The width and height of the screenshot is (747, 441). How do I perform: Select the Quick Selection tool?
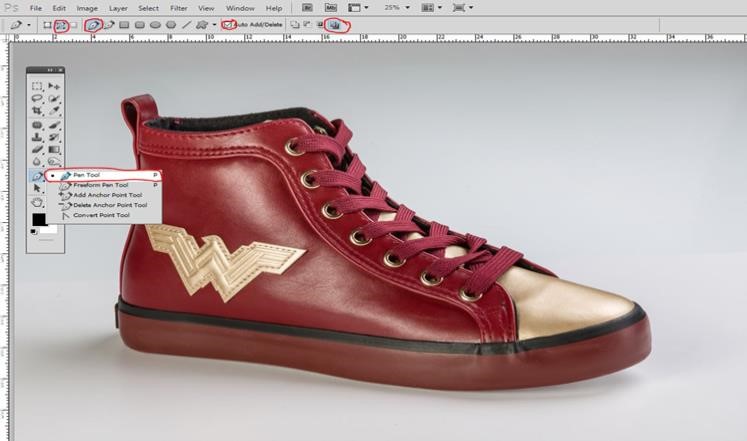[54, 99]
